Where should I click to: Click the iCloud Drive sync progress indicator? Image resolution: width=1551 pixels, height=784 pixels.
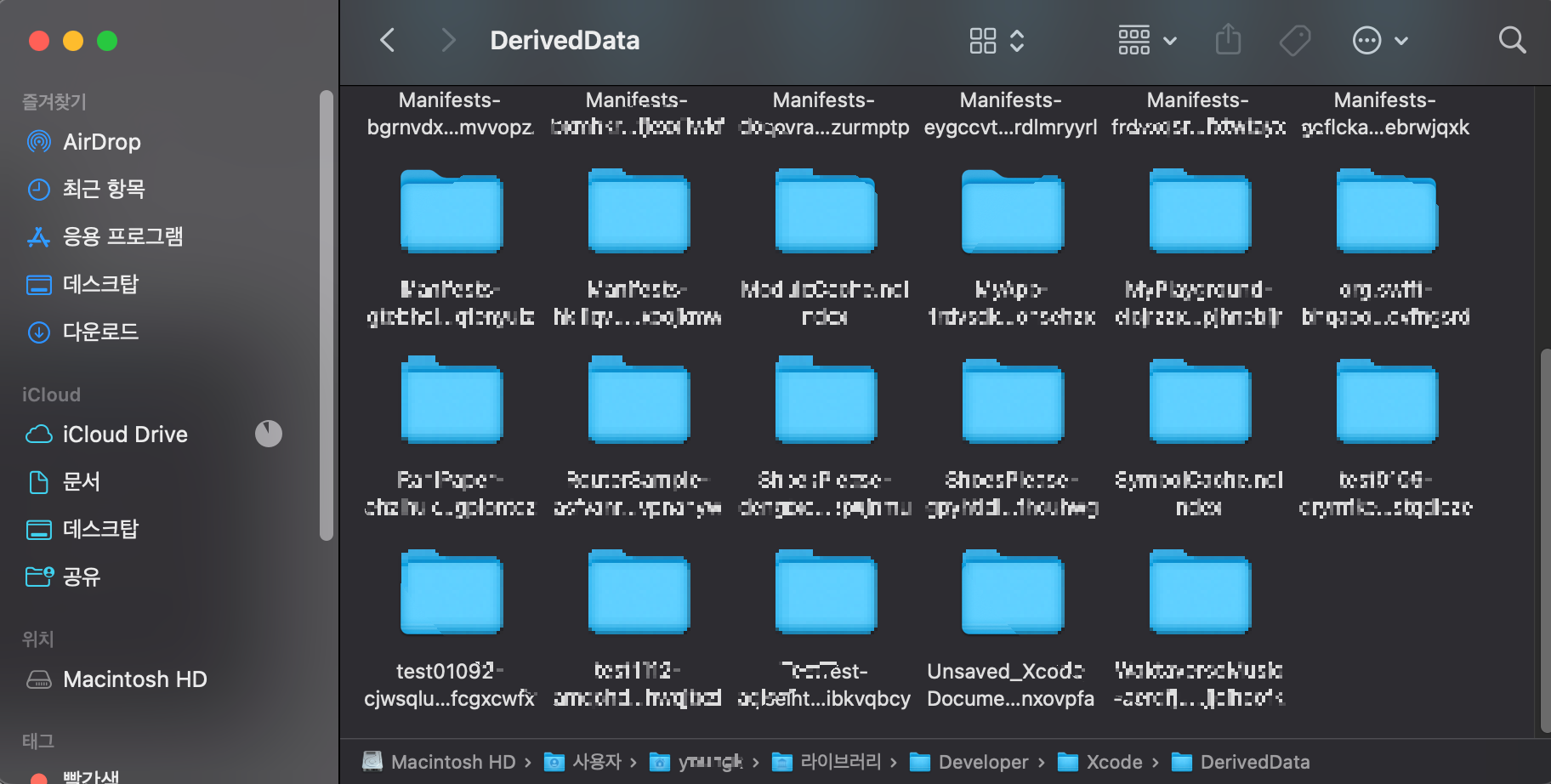coord(269,434)
